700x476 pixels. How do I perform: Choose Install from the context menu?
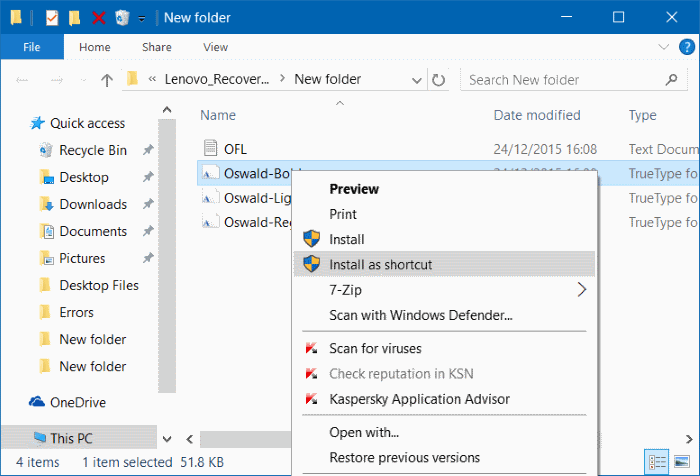pos(346,240)
